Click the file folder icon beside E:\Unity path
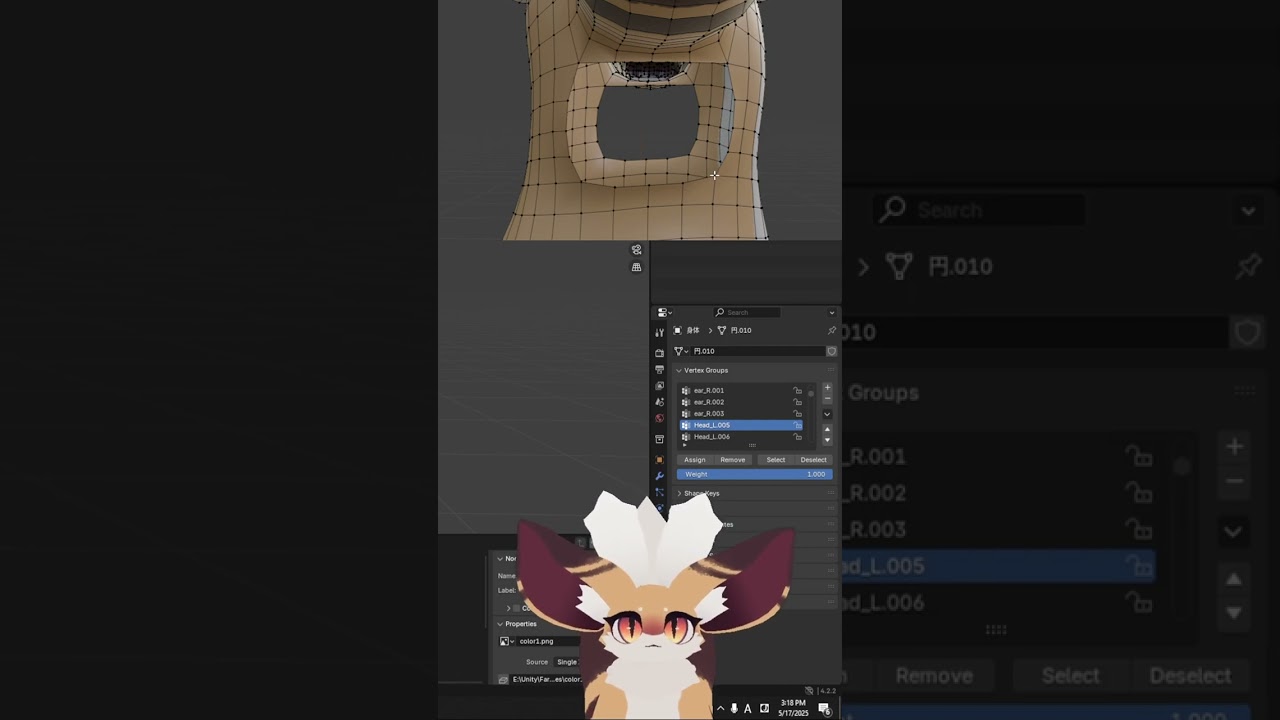1280x720 pixels. [503, 679]
